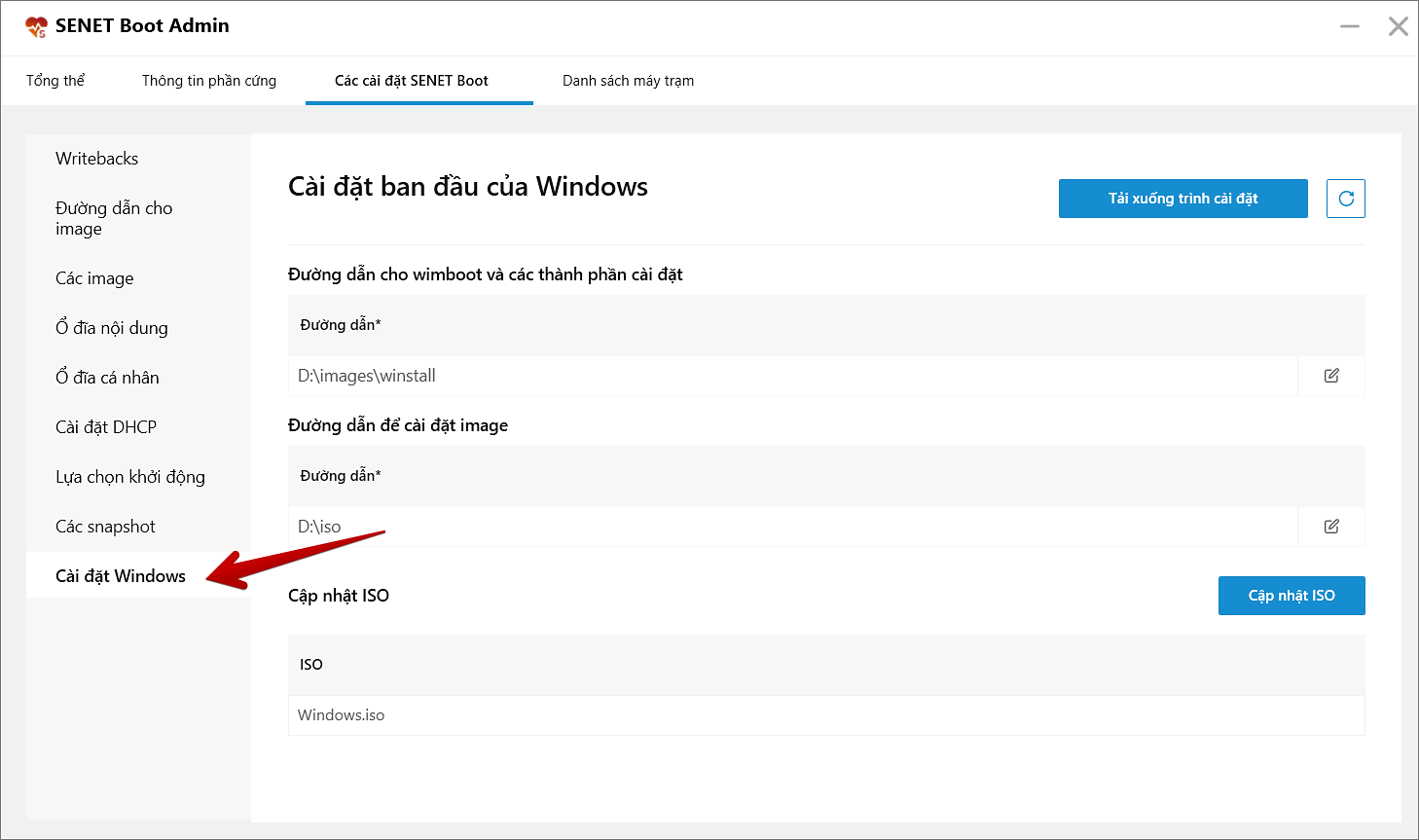The width and height of the screenshot is (1419, 840).
Task: Open the Writebacks sidebar section
Action: pyautogui.click(x=96, y=158)
